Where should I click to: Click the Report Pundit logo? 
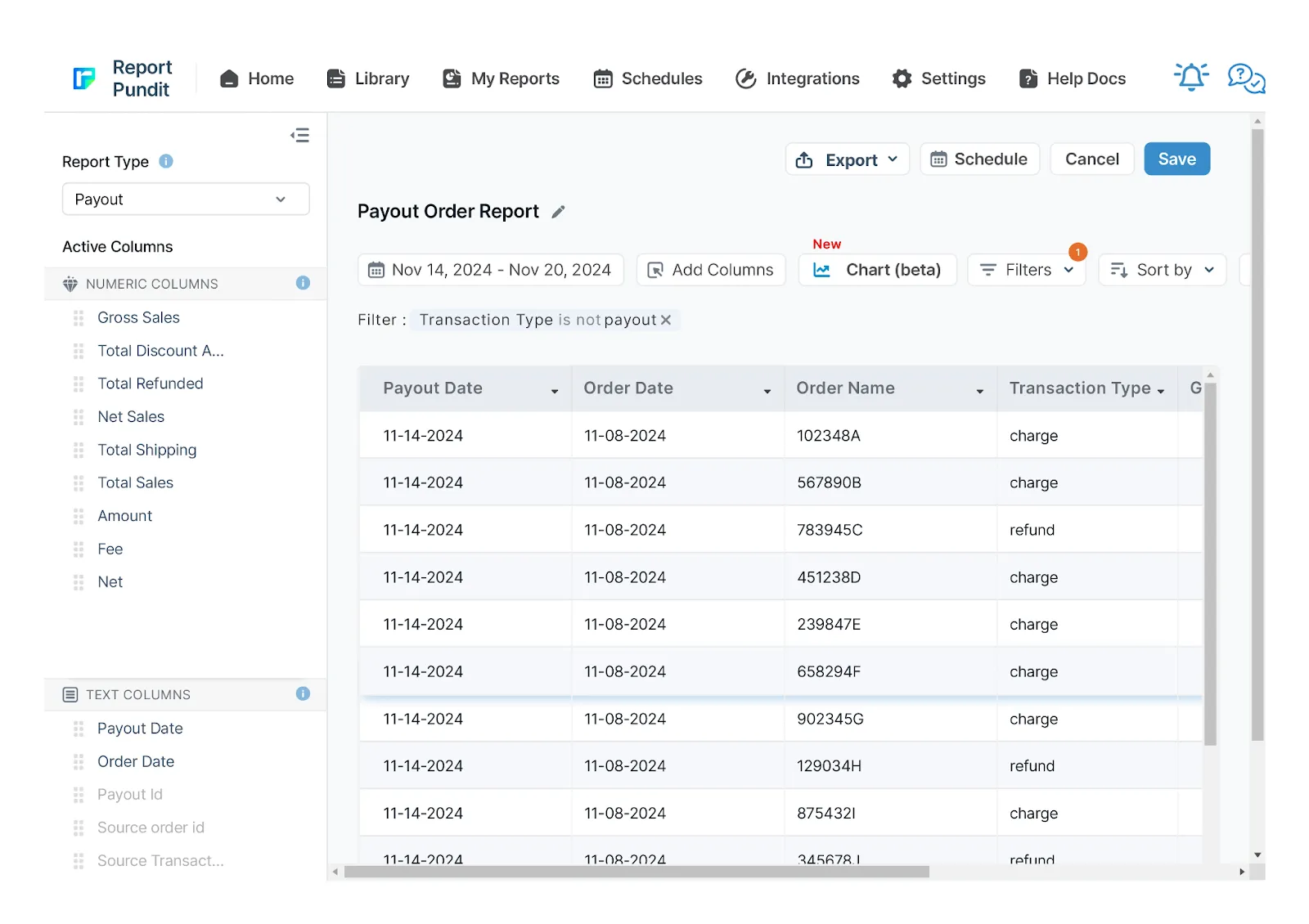click(x=122, y=78)
